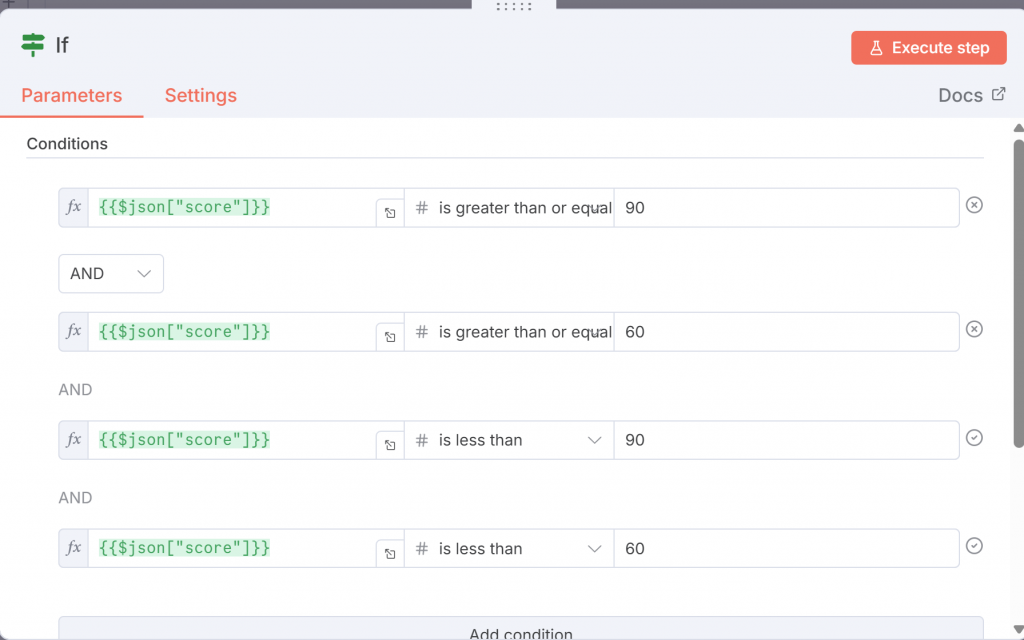Toggle the fx icon on the greater-or-equal 60 row

point(74,332)
